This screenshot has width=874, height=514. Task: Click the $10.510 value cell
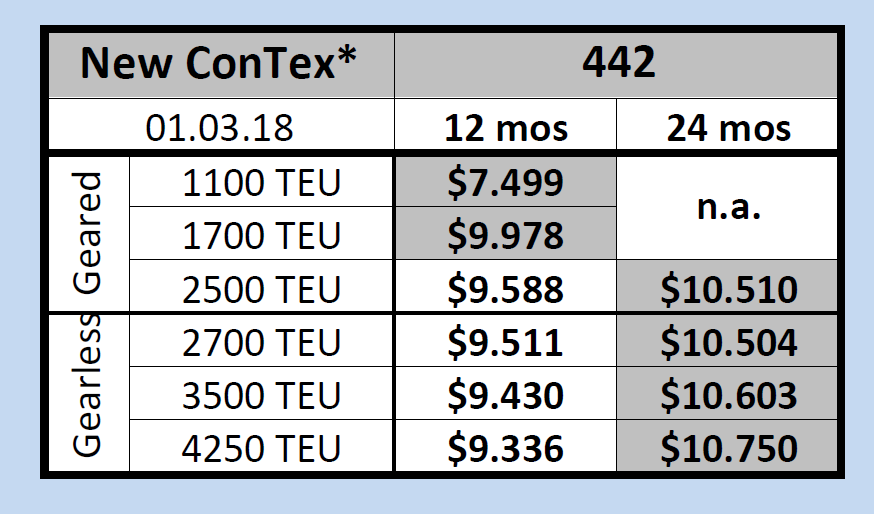(x=728, y=289)
